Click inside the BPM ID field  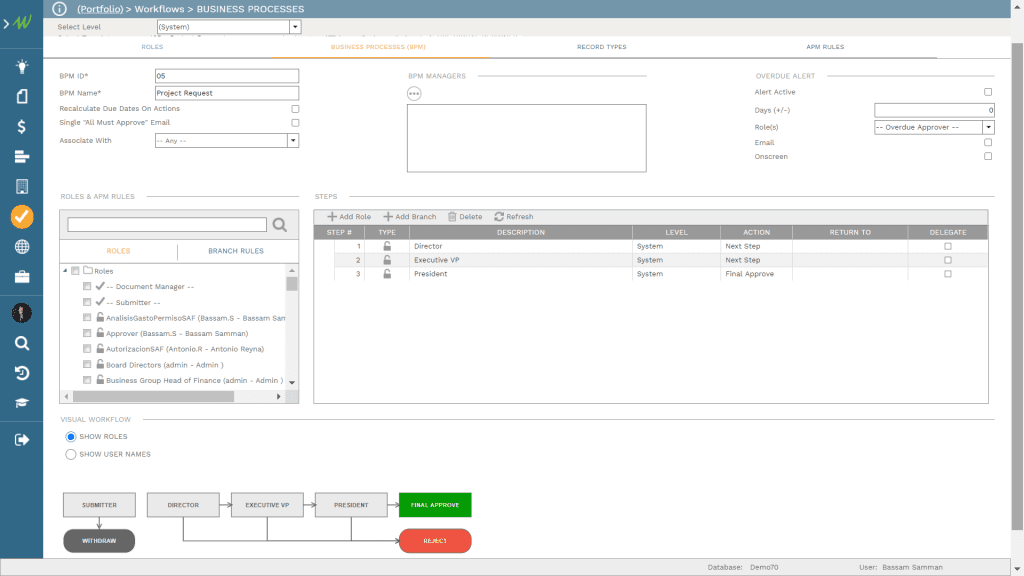click(x=227, y=76)
